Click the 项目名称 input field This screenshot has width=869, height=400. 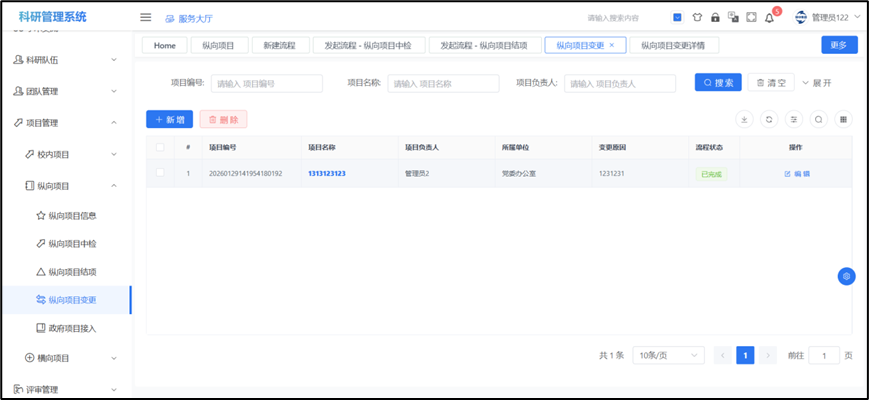click(443, 83)
